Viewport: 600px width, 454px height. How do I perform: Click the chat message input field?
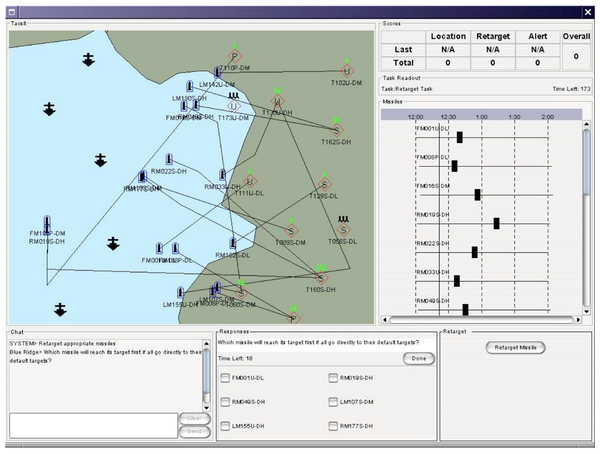[x=93, y=425]
